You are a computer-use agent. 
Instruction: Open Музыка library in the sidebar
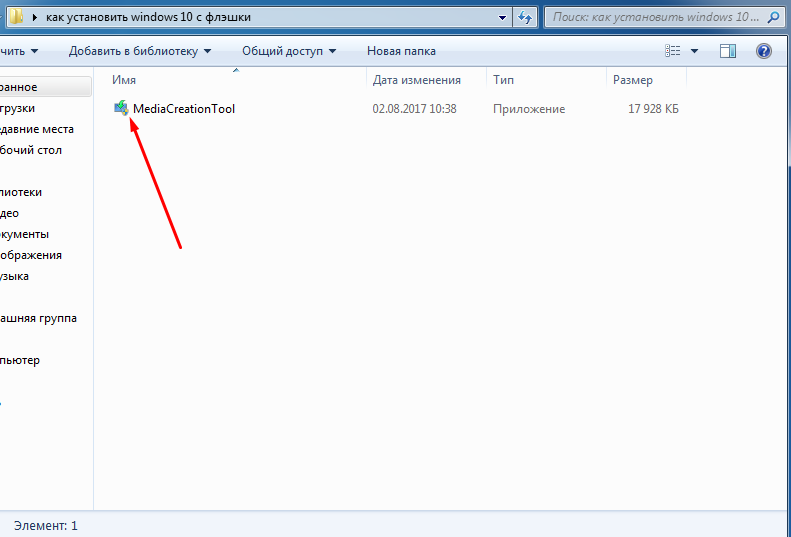click(14, 277)
